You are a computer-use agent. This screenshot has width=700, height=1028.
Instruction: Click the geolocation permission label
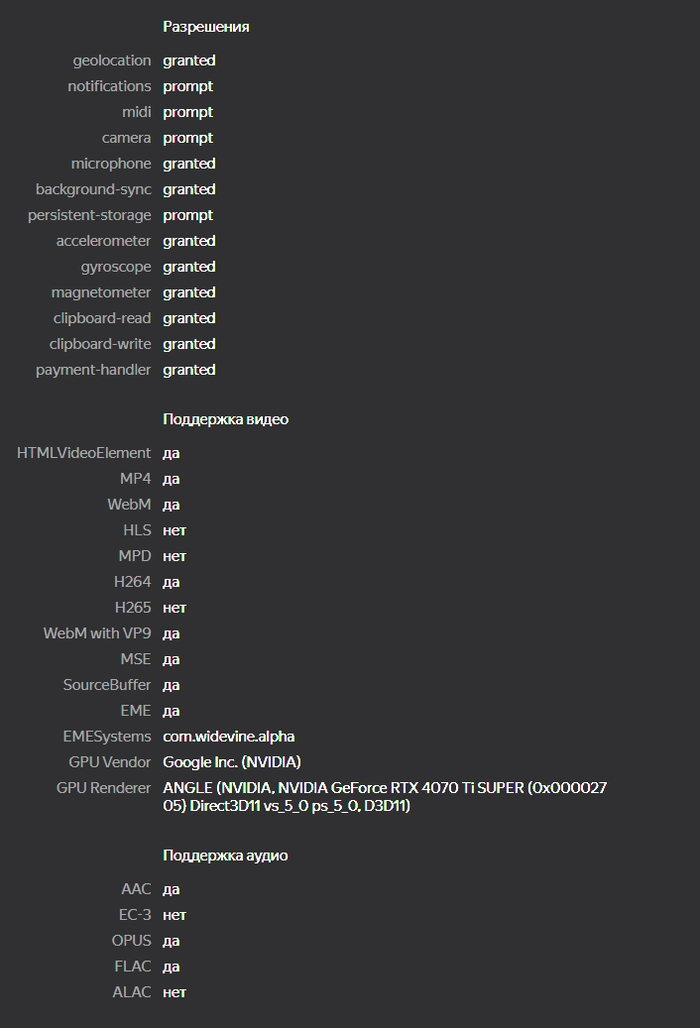[112, 61]
